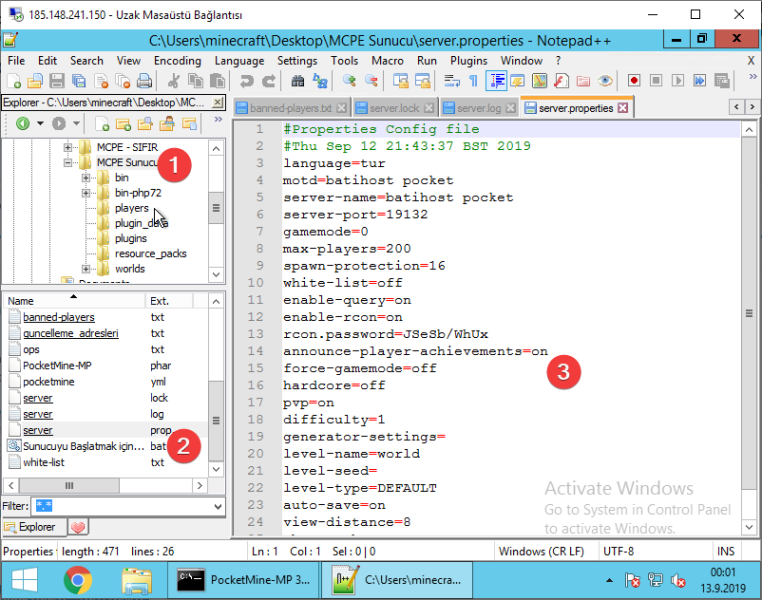Click the Paste toolbar icon
Screen dimensions: 762x600
[x=217, y=81]
